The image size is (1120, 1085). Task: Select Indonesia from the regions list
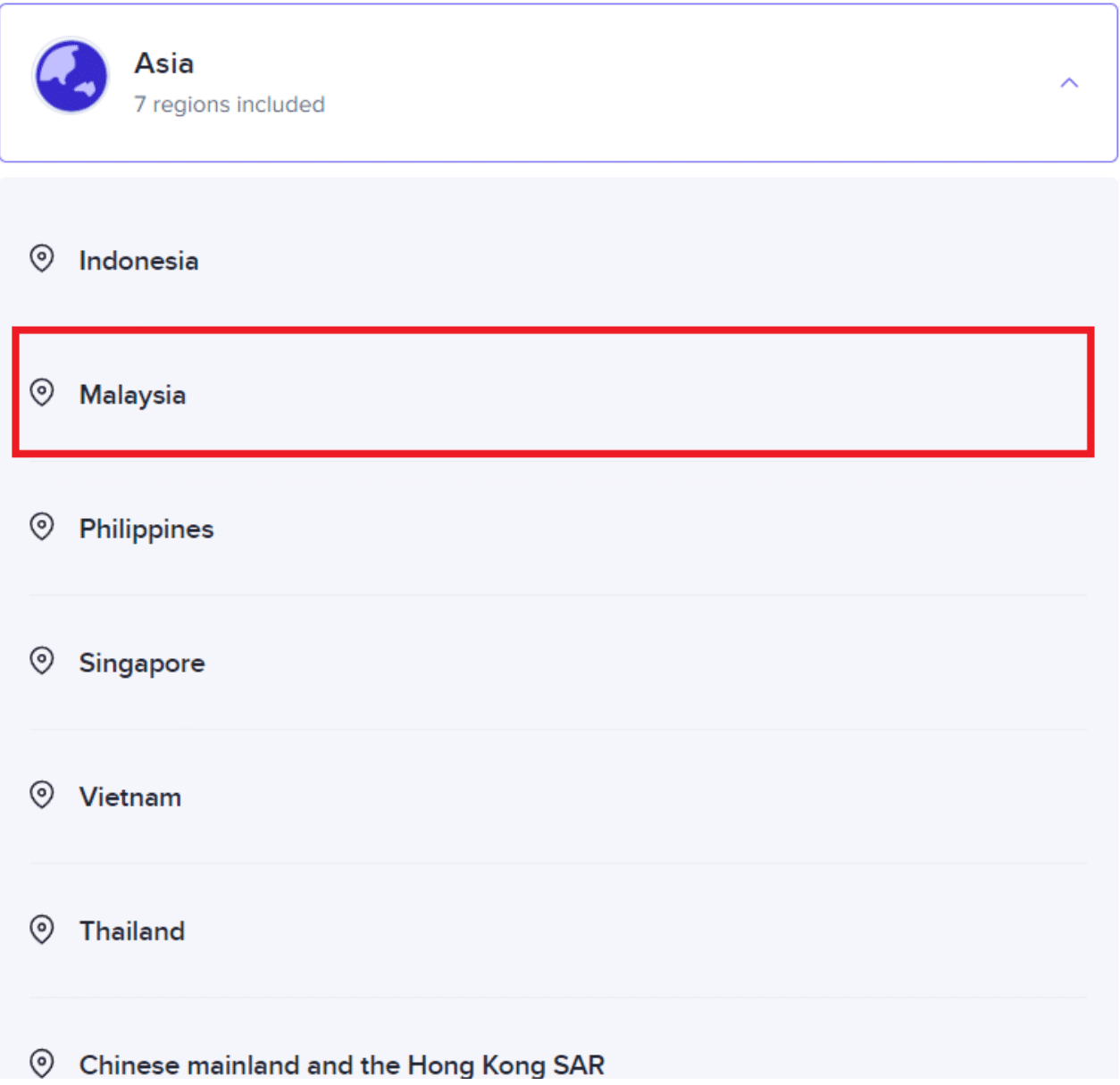tap(138, 261)
